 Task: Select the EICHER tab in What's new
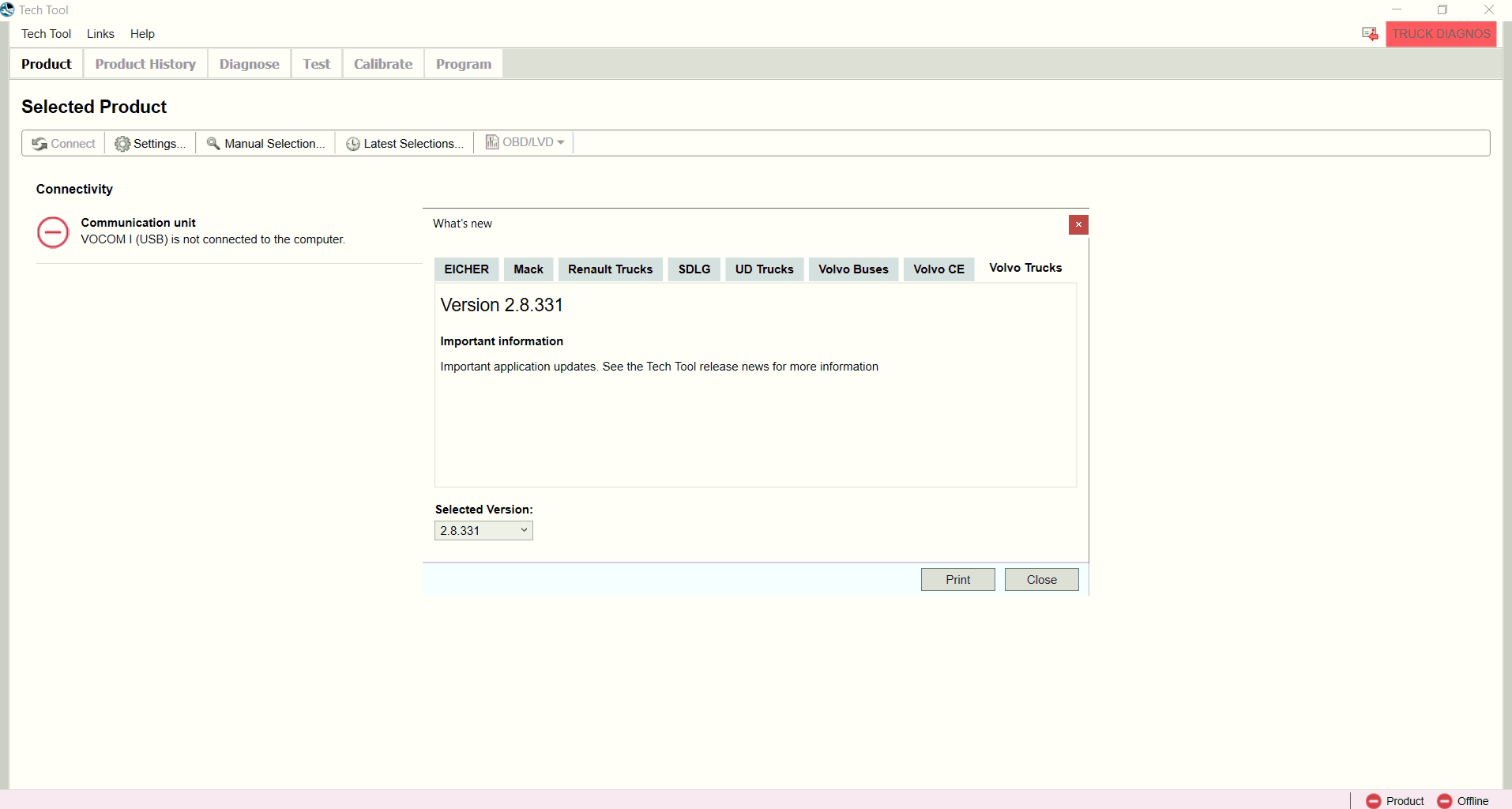click(467, 269)
